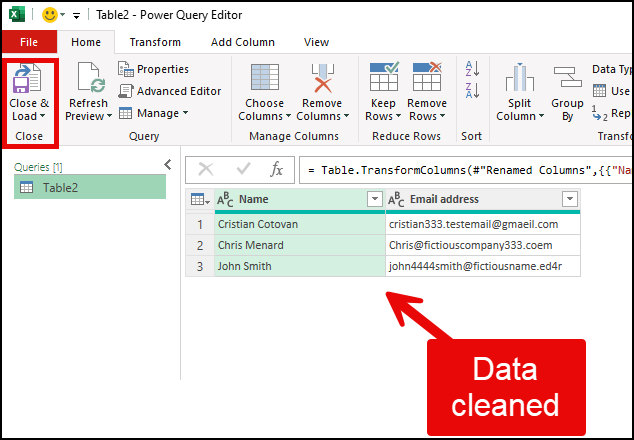This screenshot has height=440, width=634.
Task: Sort descending Z to A
Action: 472,90
